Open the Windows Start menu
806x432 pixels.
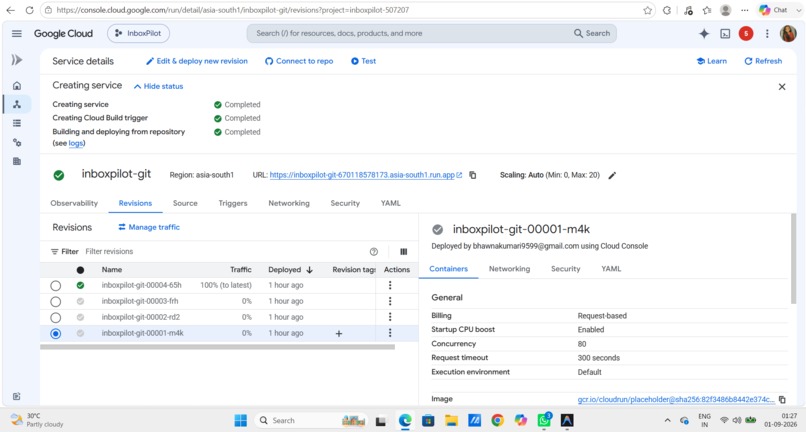pyautogui.click(x=241, y=421)
